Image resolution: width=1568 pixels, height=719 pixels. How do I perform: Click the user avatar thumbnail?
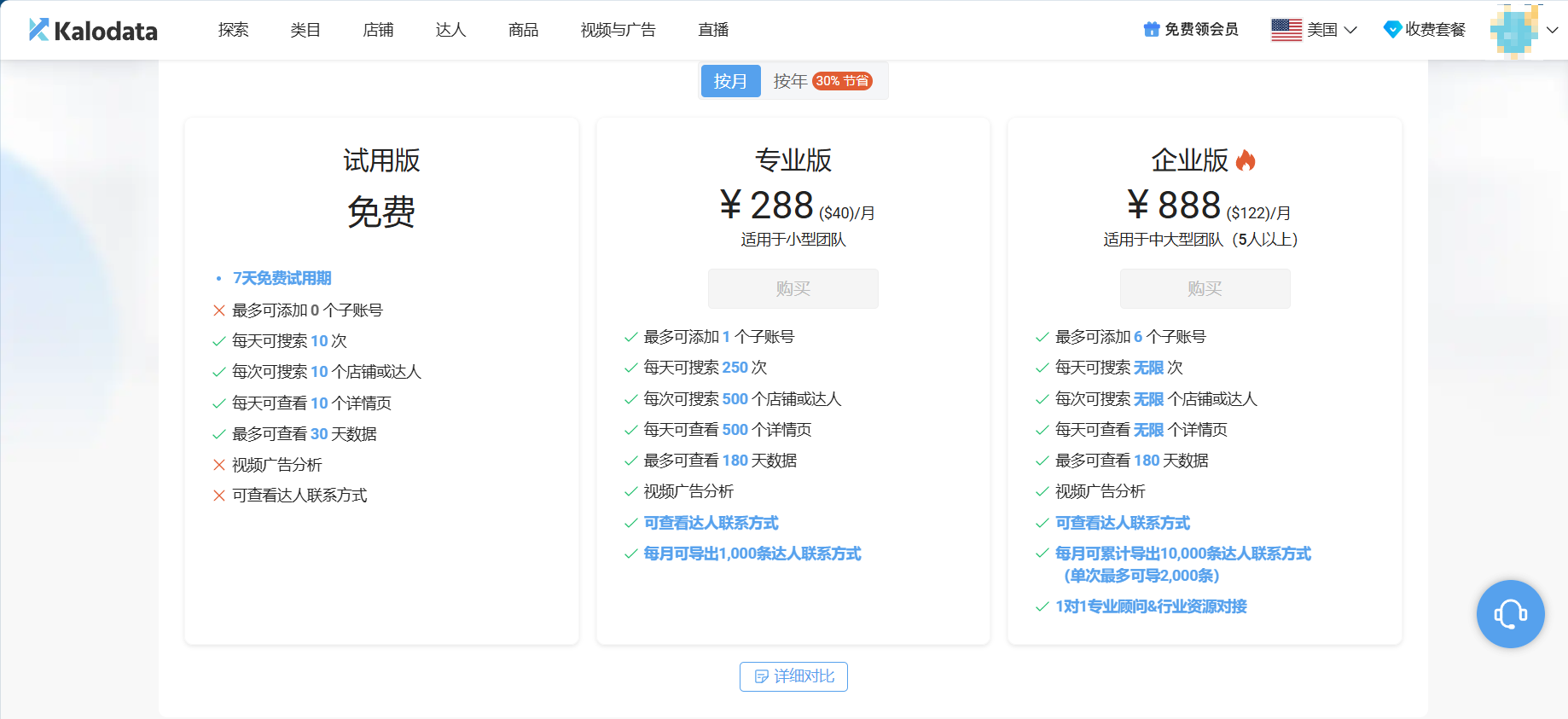pyautogui.click(x=1515, y=30)
